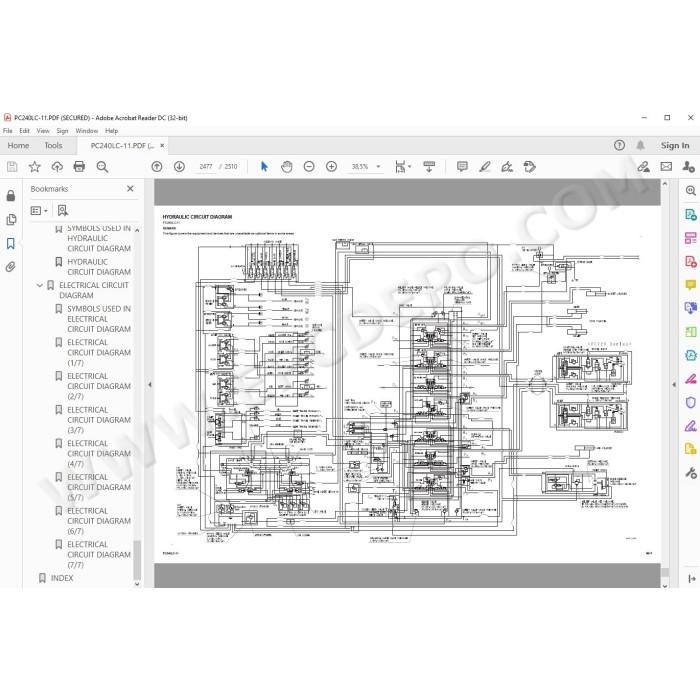This screenshot has width=700, height=700.
Task: Open the Sign menu
Action: tap(62, 131)
